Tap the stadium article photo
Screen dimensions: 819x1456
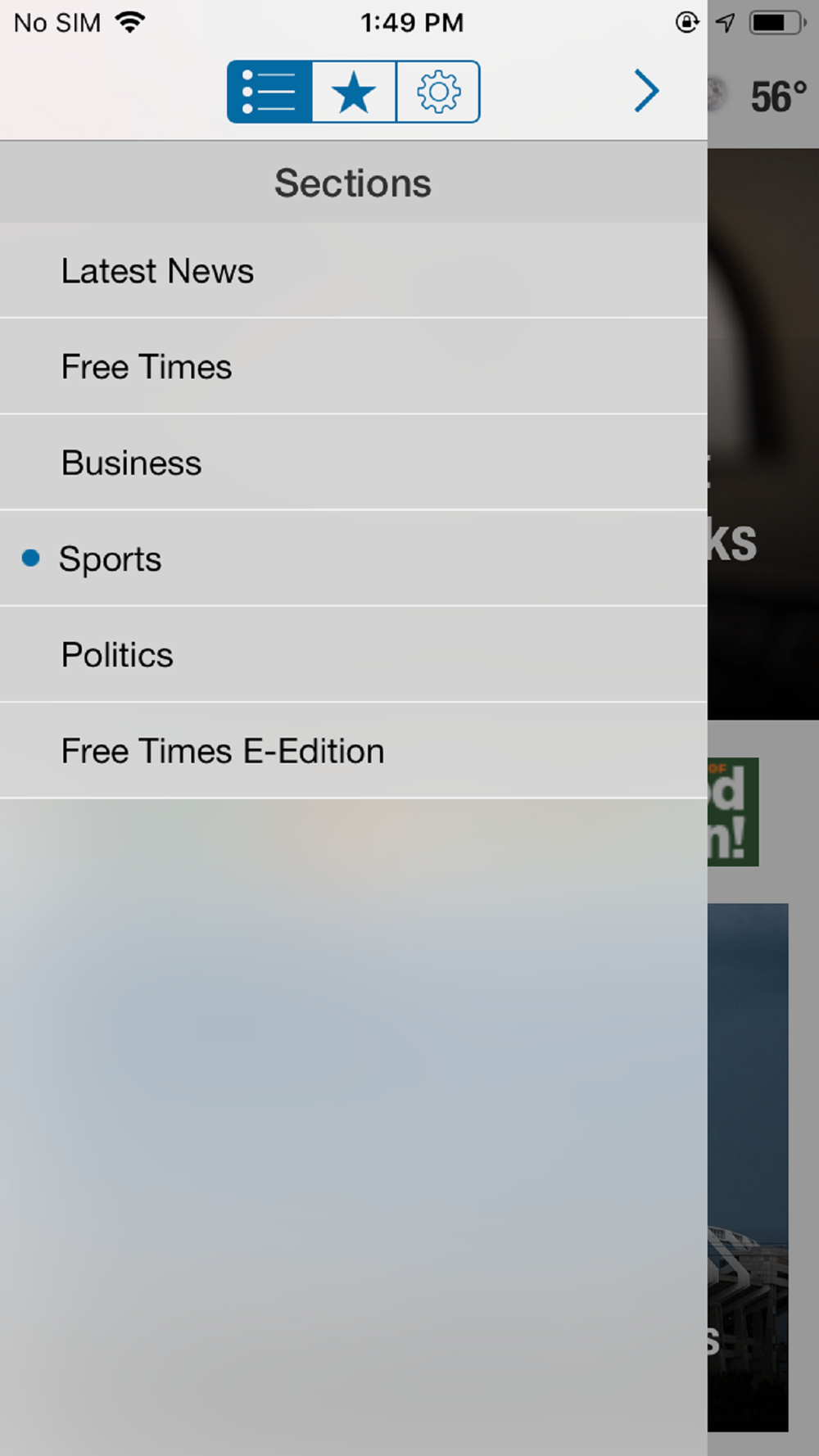pyautogui.click(x=748, y=1167)
